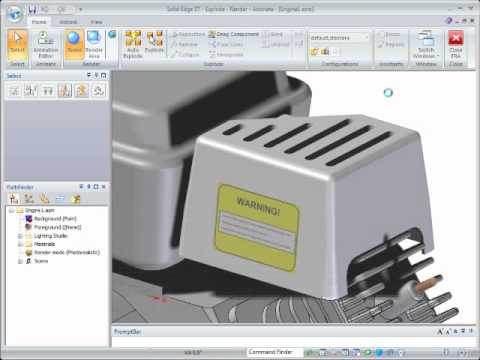Click the Render Scene sphere icon
This screenshot has width=480, height=360.
pos(74,42)
